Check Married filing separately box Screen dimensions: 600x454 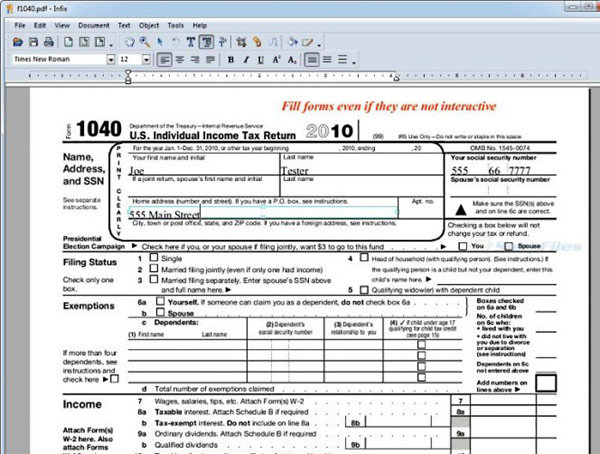pos(154,279)
